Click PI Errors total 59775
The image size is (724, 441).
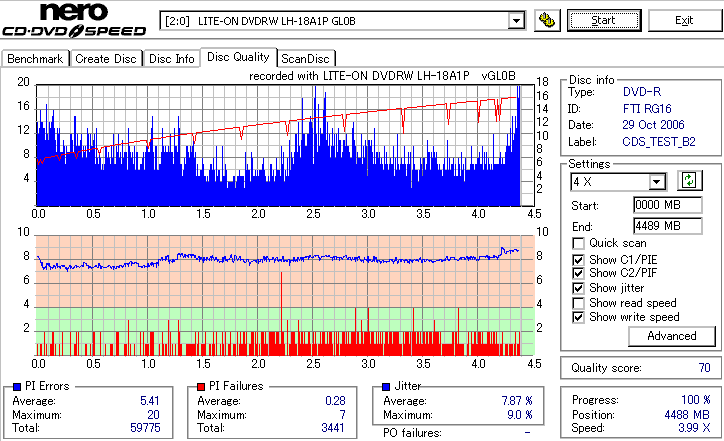[x=145, y=428]
